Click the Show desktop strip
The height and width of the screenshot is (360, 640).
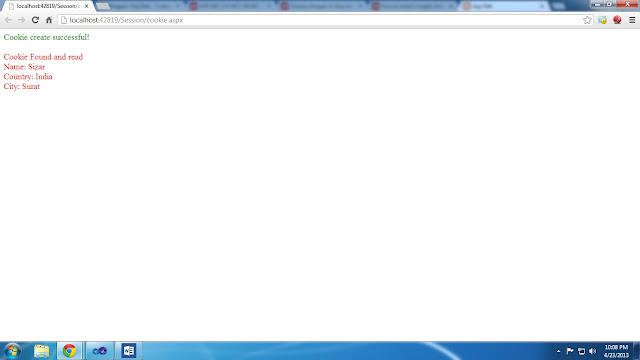tap(637, 351)
